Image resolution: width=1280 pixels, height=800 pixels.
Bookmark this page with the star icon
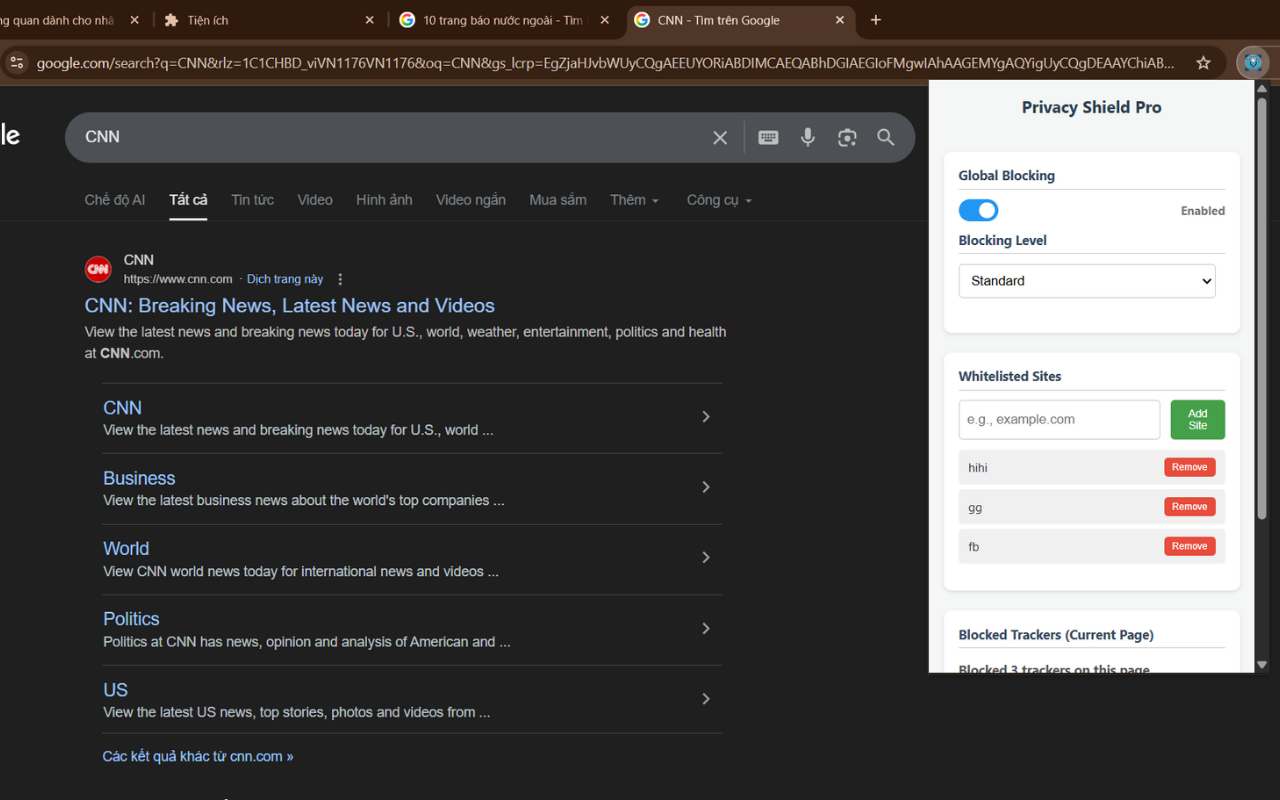point(1203,63)
